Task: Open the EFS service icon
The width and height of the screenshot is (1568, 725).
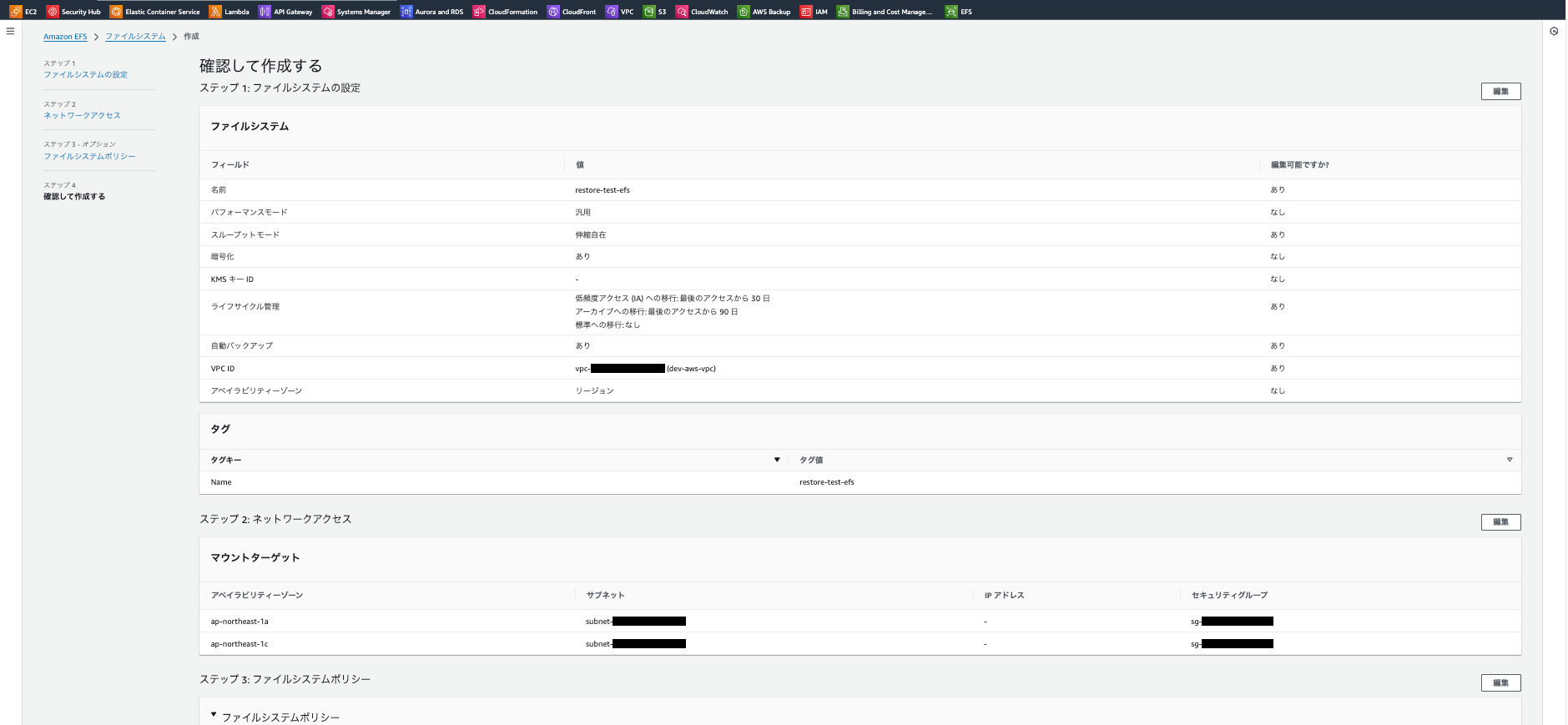Action: [951, 12]
